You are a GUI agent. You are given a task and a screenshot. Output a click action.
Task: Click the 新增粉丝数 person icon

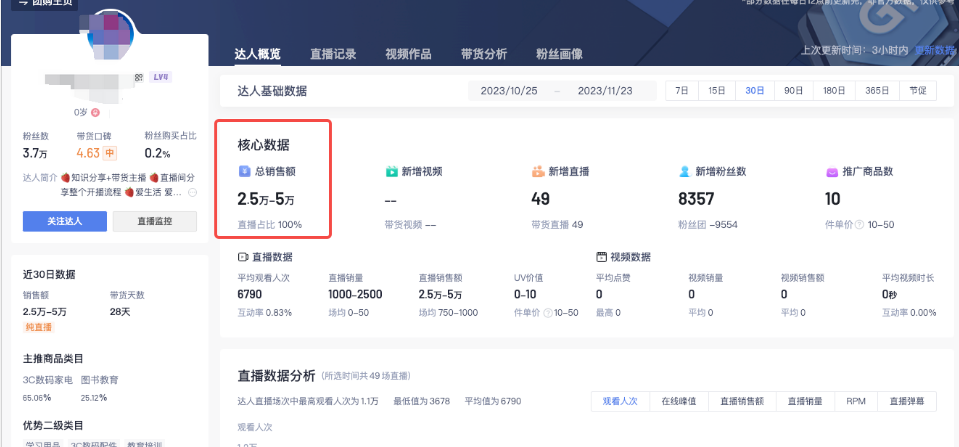click(684, 172)
